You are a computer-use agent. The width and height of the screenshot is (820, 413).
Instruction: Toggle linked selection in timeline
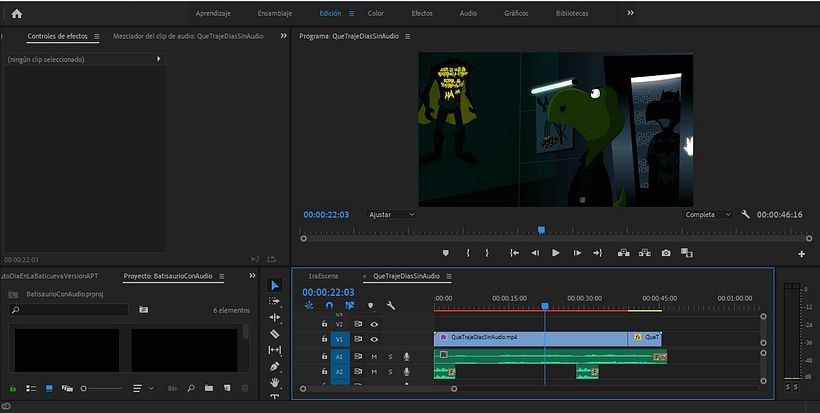pyautogui.click(x=350, y=305)
